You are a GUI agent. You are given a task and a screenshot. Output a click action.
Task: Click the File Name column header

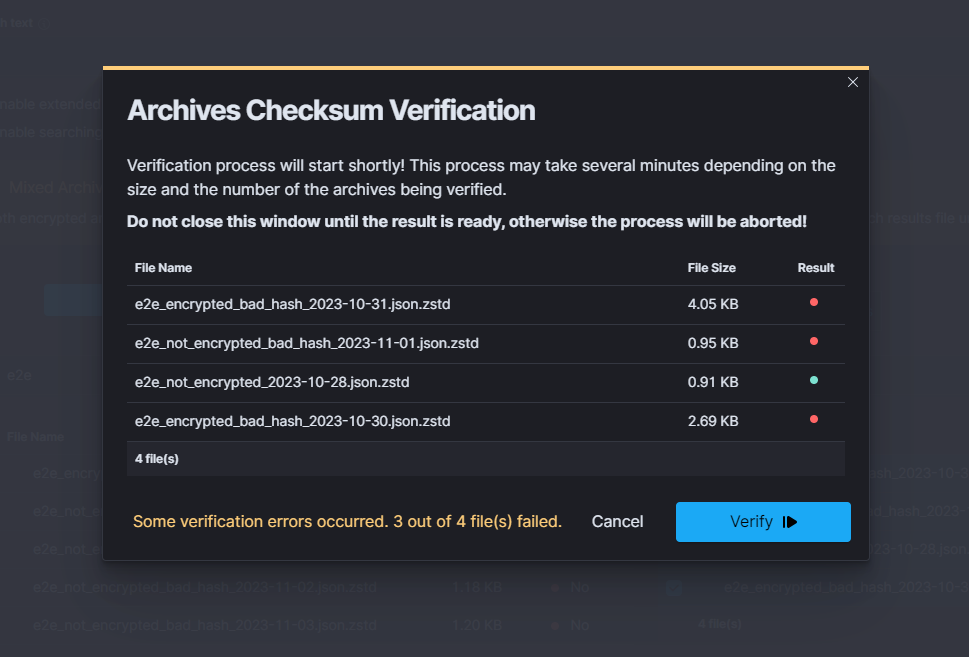click(x=163, y=268)
